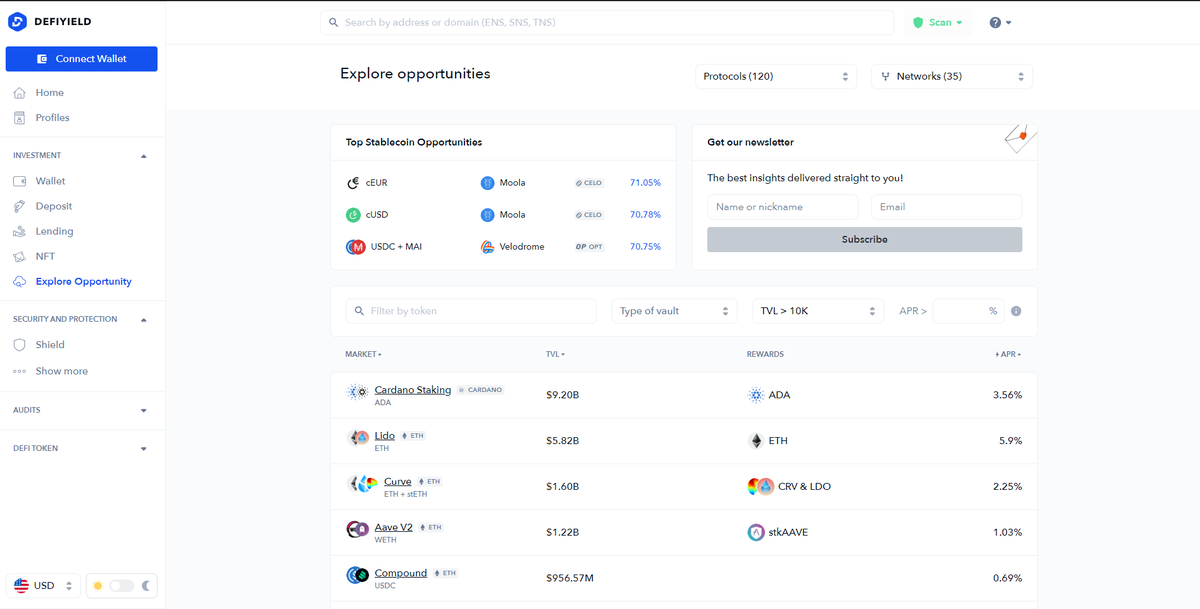1200x609 pixels.
Task: Open the Protocols (120) dropdown
Action: (775, 76)
